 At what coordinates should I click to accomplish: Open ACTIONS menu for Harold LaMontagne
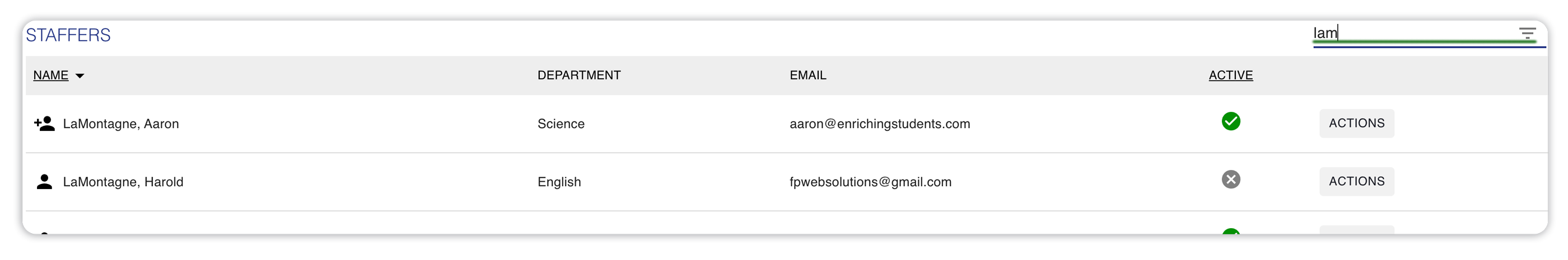(1356, 182)
